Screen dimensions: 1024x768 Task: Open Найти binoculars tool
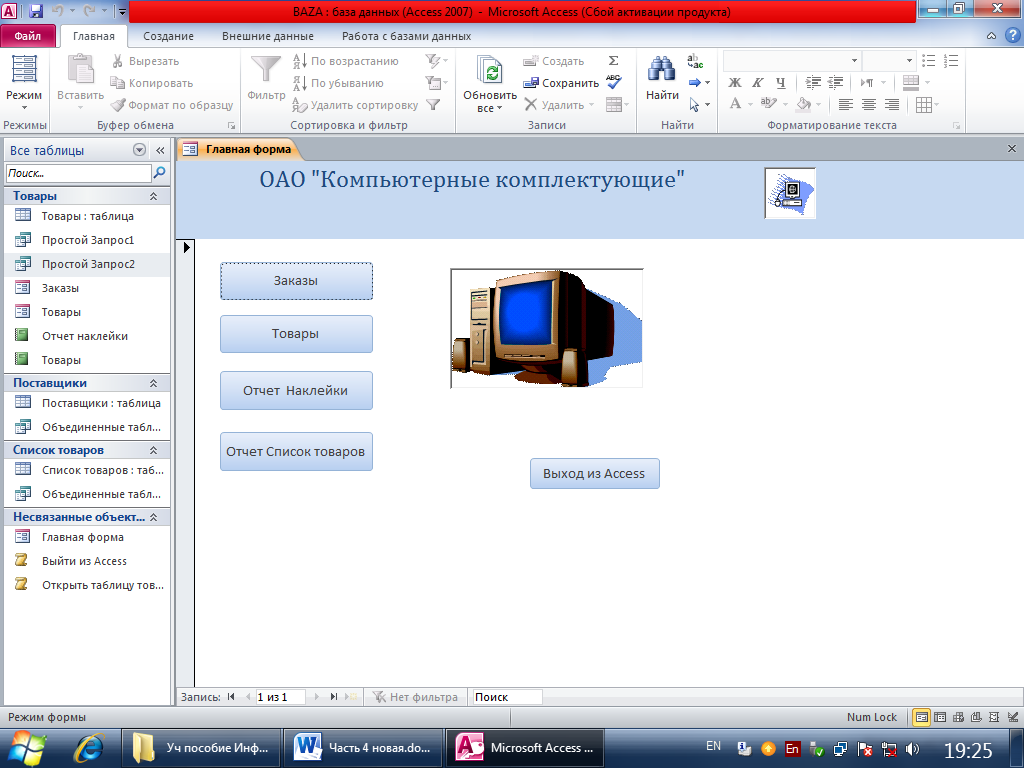click(662, 69)
